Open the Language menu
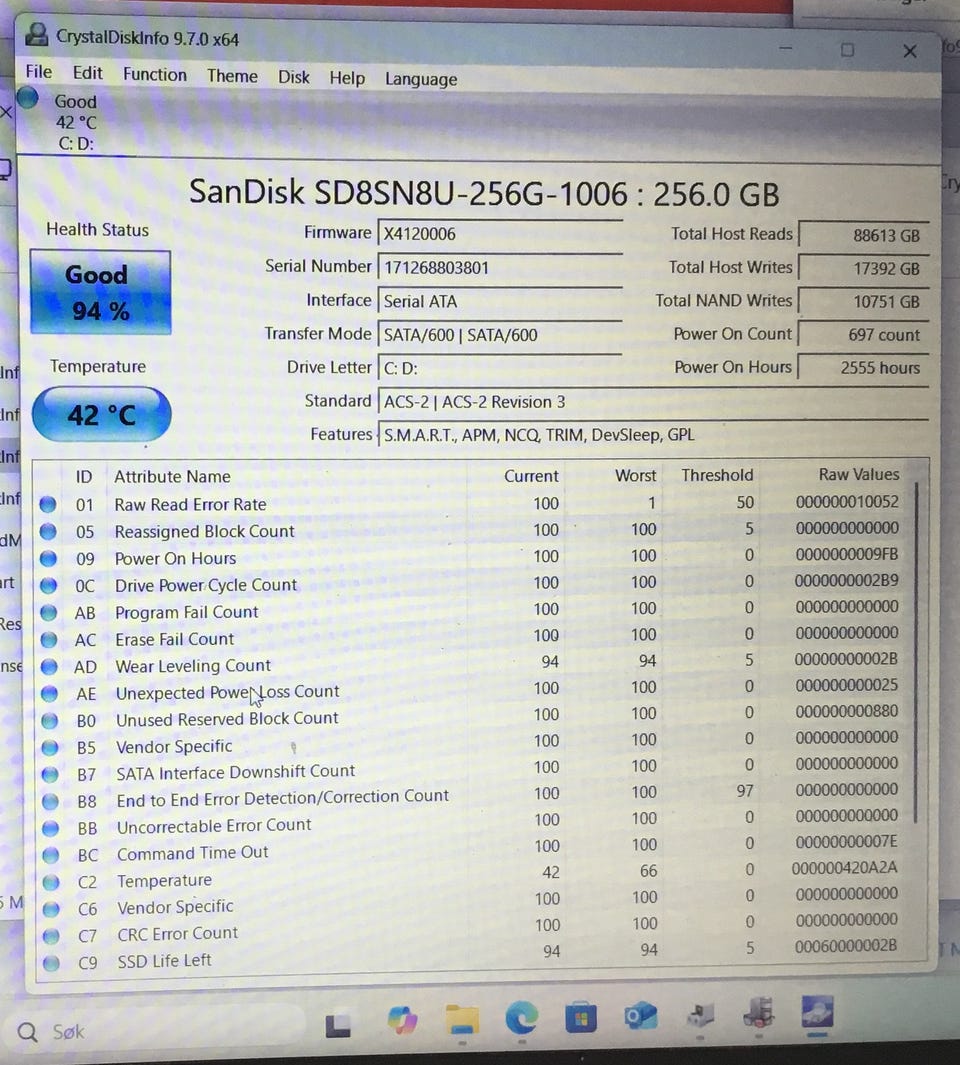 pyautogui.click(x=421, y=79)
